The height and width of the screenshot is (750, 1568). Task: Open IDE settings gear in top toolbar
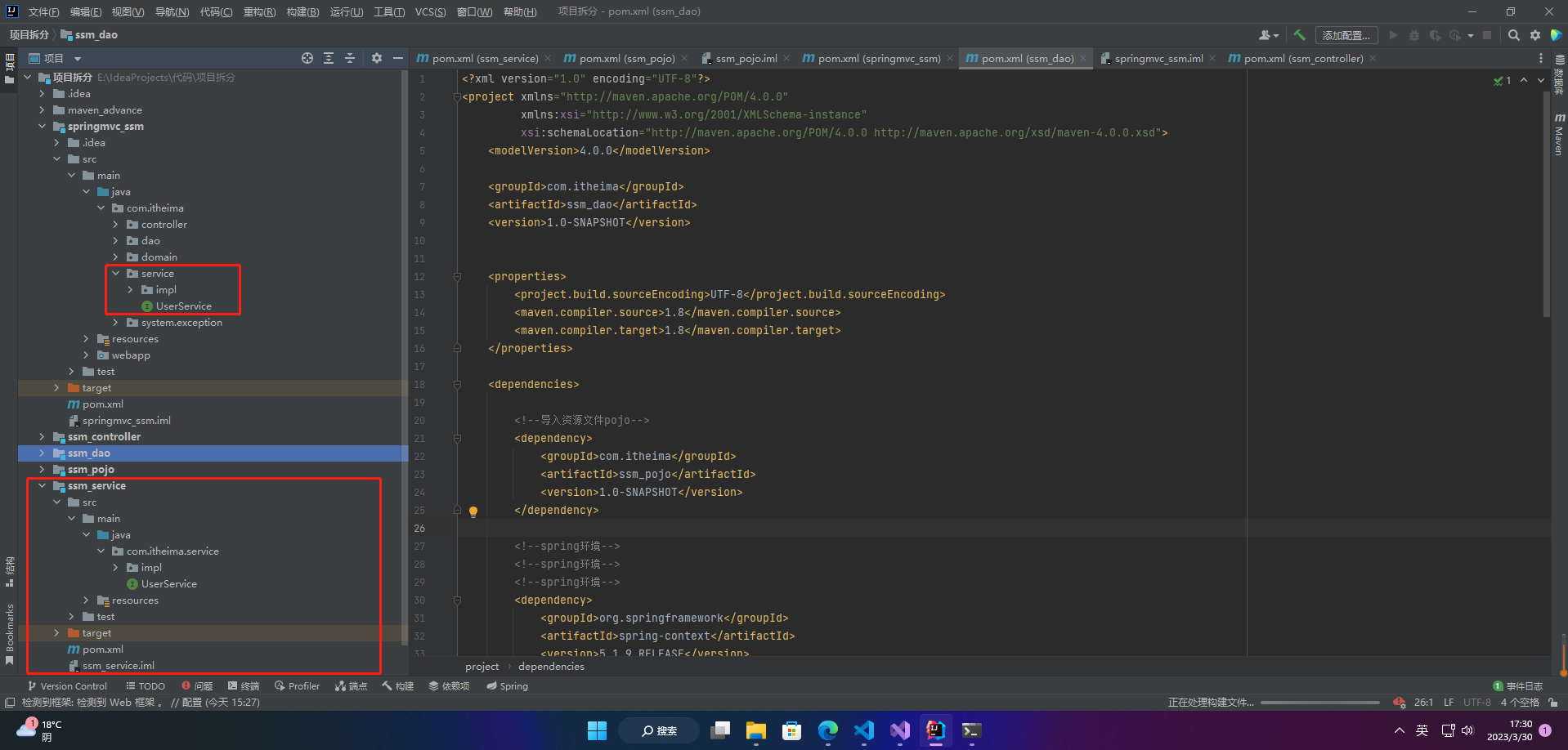[1535, 35]
